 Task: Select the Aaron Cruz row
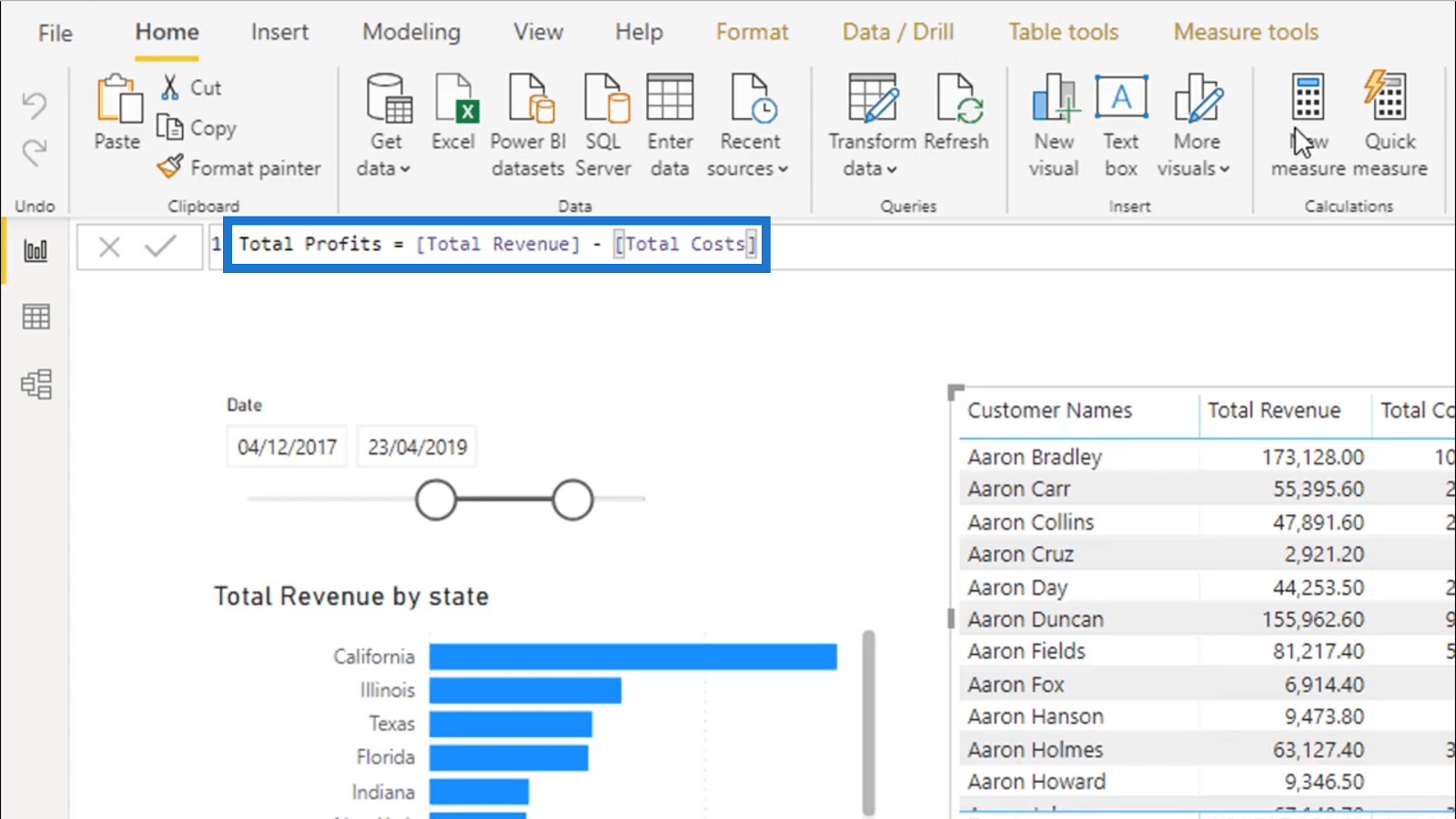(1208, 554)
